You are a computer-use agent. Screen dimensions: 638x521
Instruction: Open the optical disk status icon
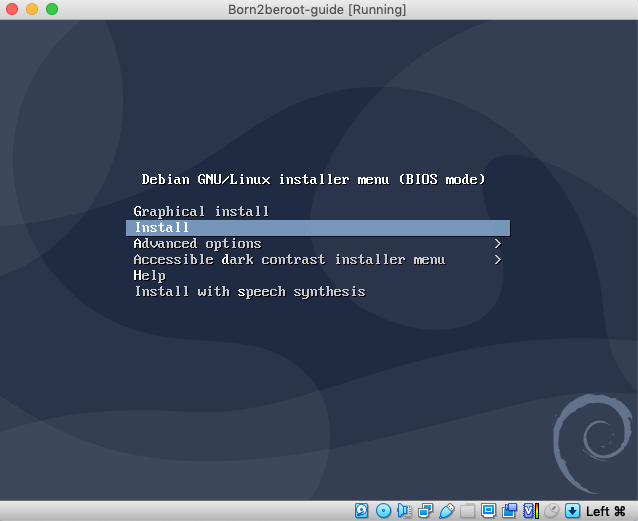[x=383, y=510]
